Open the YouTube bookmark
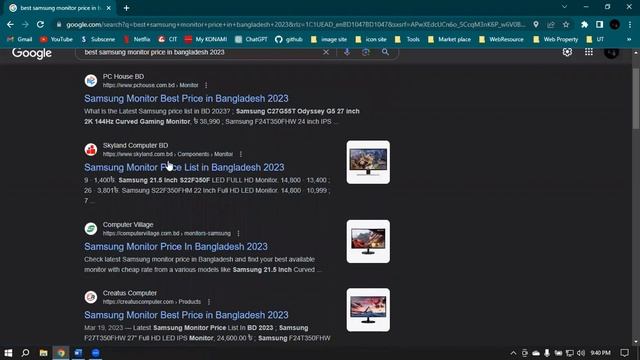This screenshot has height=360, width=640. (x=56, y=39)
